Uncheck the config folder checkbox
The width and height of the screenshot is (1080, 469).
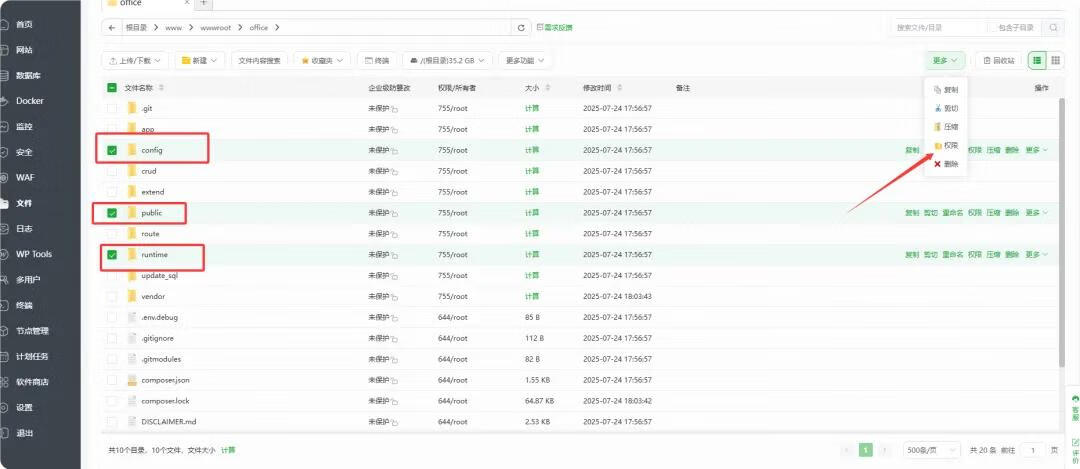112,150
